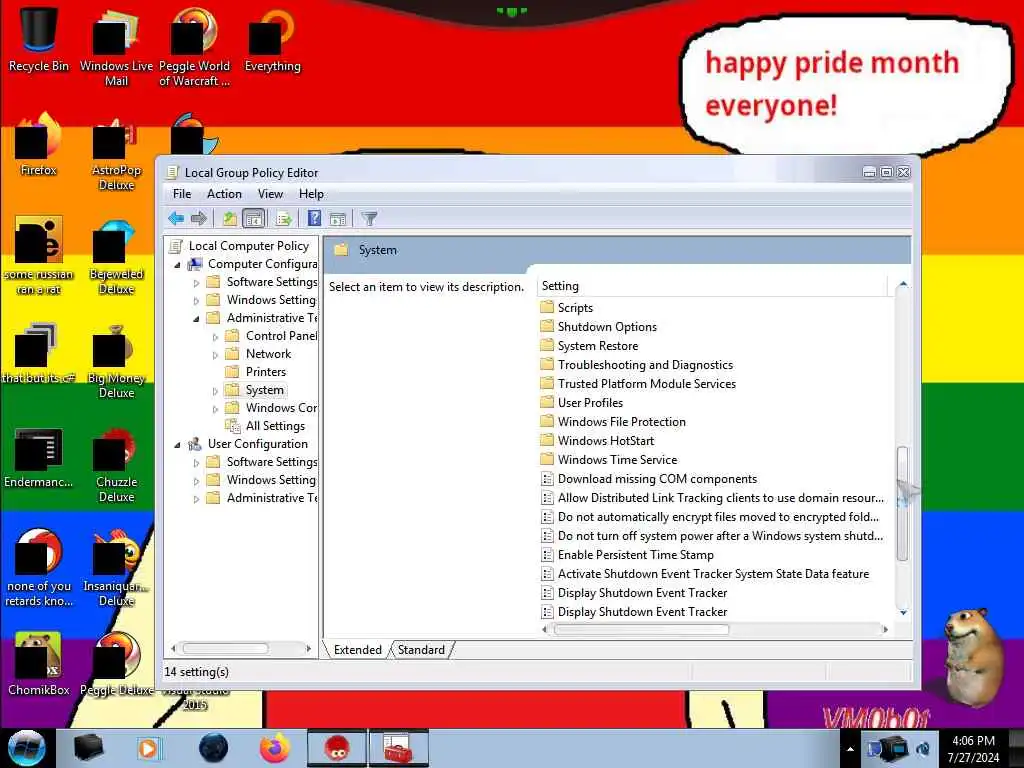Select the Windows HotStart folder

tap(605, 440)
